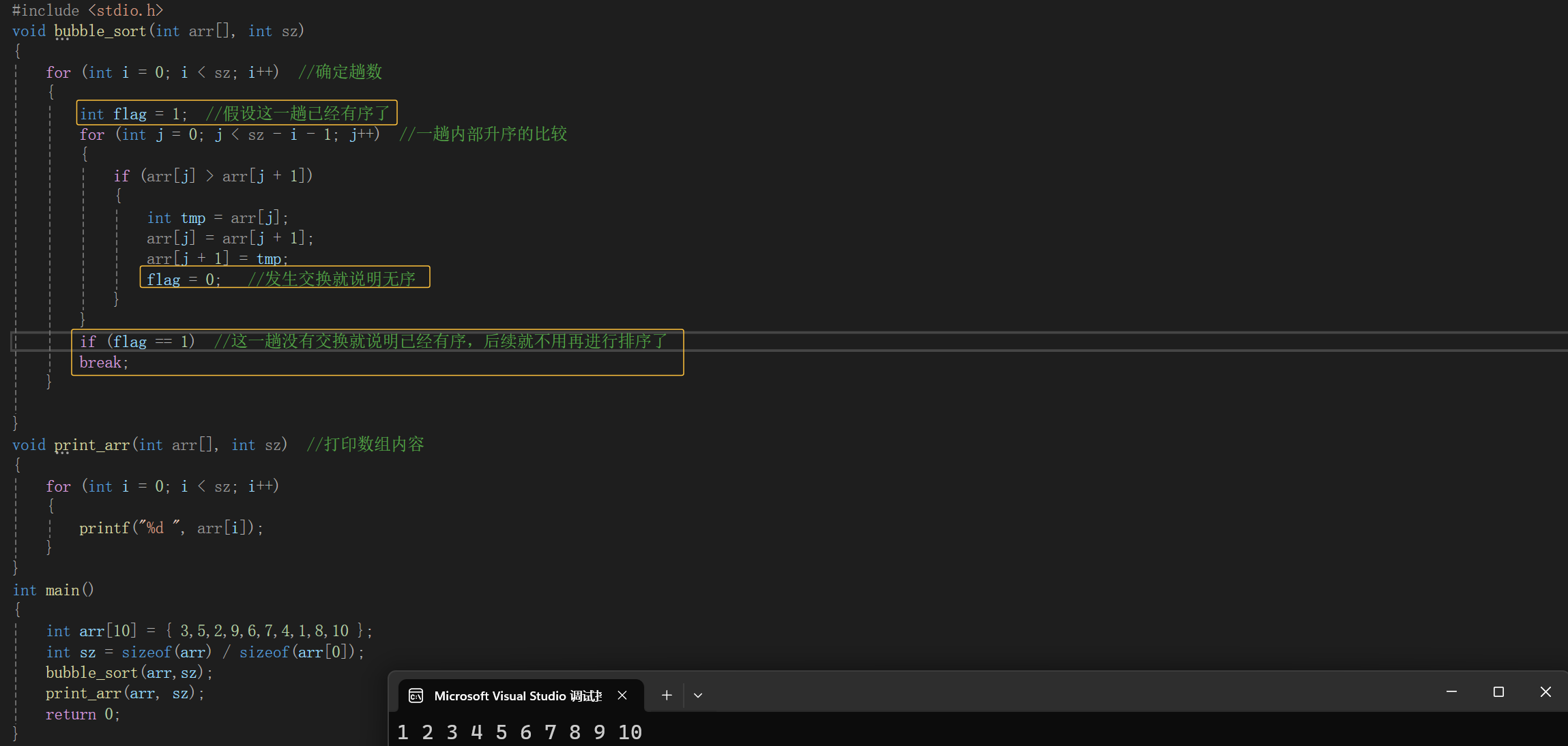
Task: Click the 'int main()' function header
Action: (x=53, y=591)
